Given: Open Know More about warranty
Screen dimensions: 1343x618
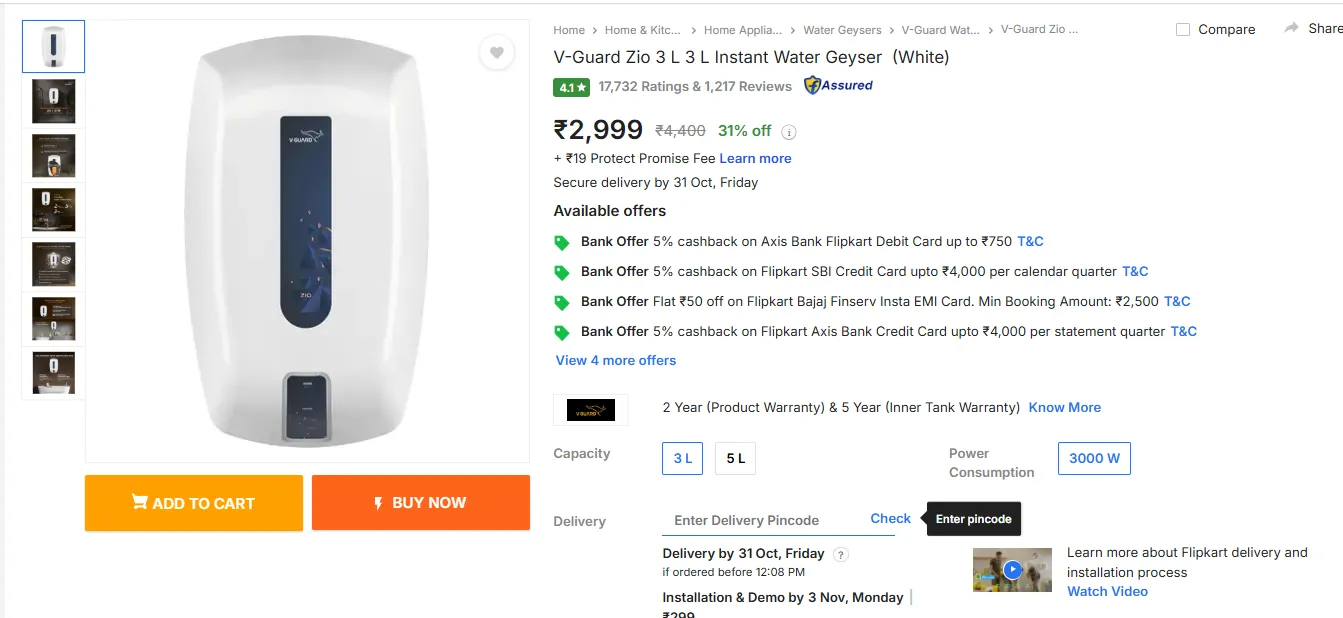Looking at the screenshot, I should pos(1064,407).
